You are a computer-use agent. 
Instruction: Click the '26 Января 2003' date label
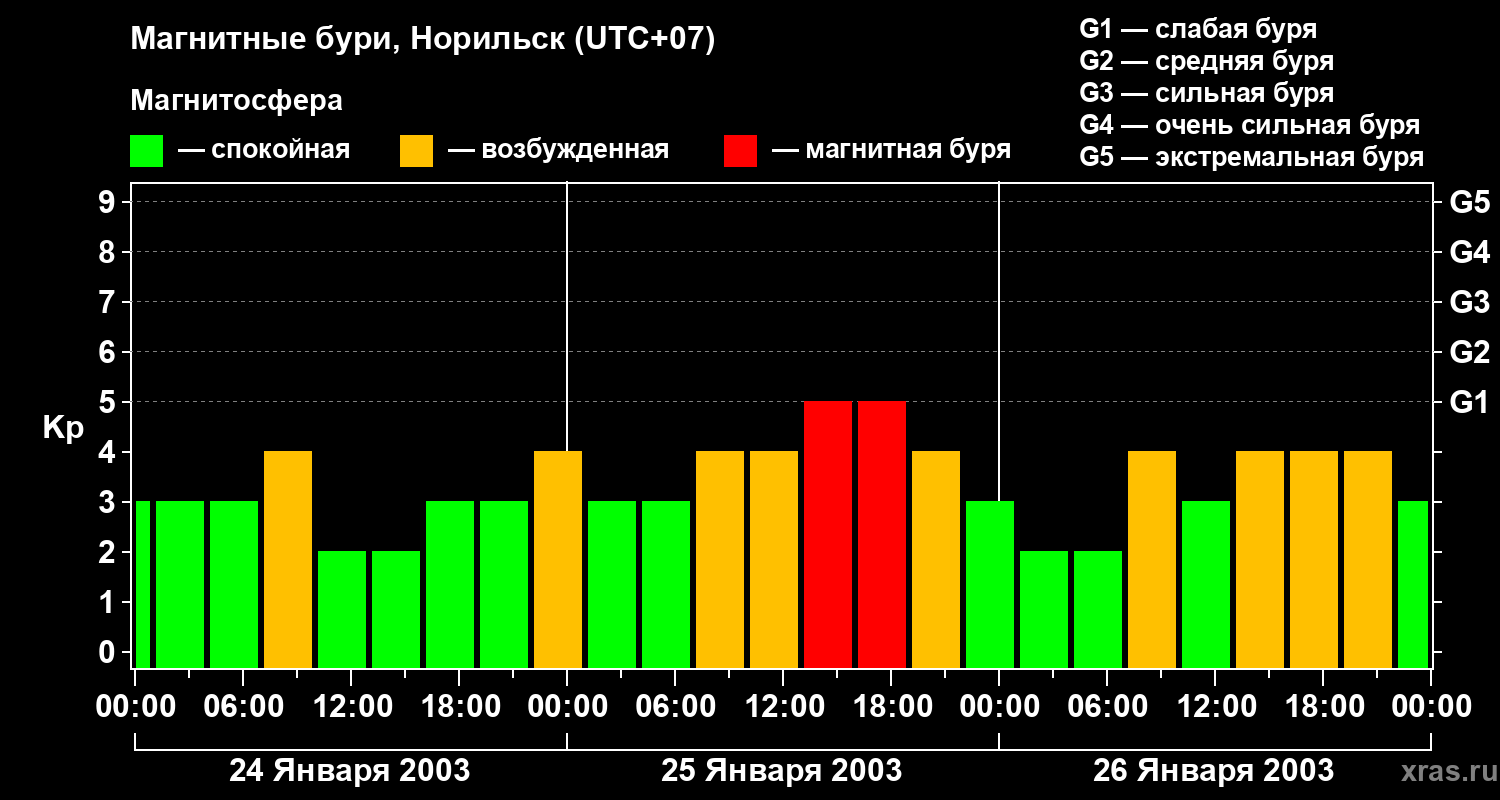point(1213,771)
